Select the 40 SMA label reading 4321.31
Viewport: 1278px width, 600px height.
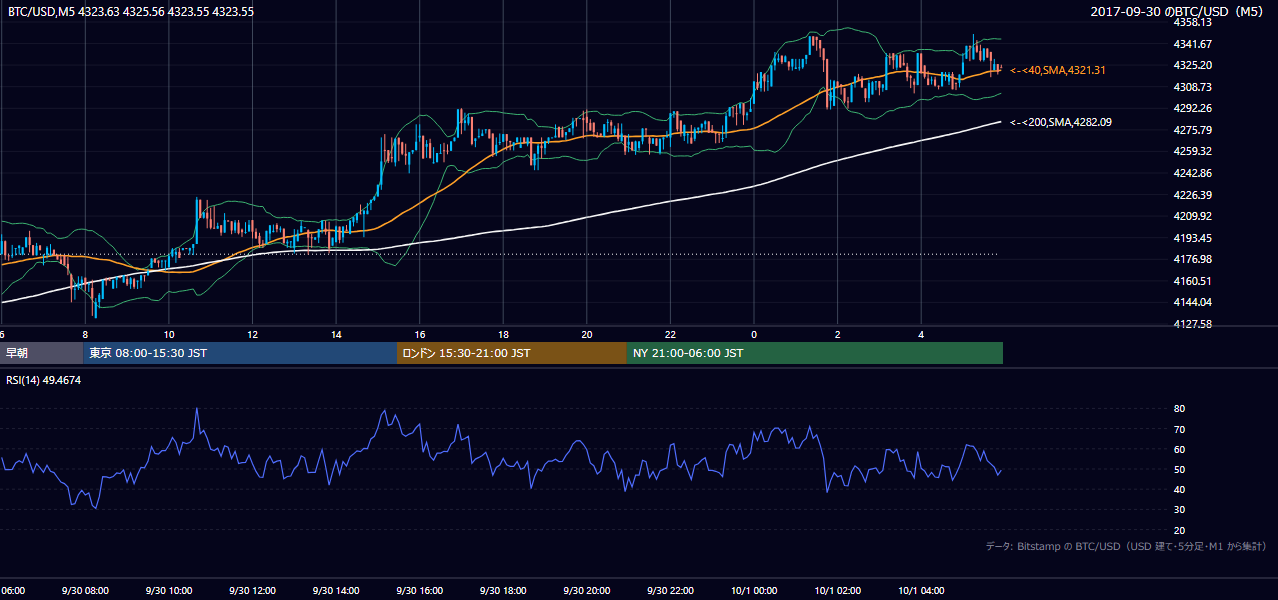tap(1058, 70)
